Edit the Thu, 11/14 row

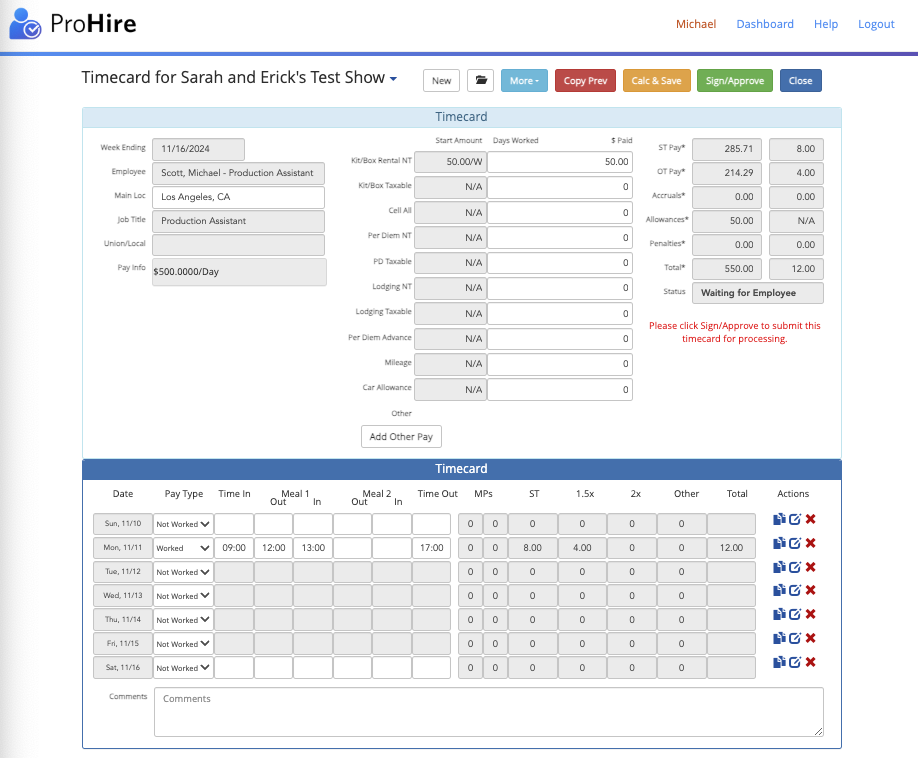[794, 614]
